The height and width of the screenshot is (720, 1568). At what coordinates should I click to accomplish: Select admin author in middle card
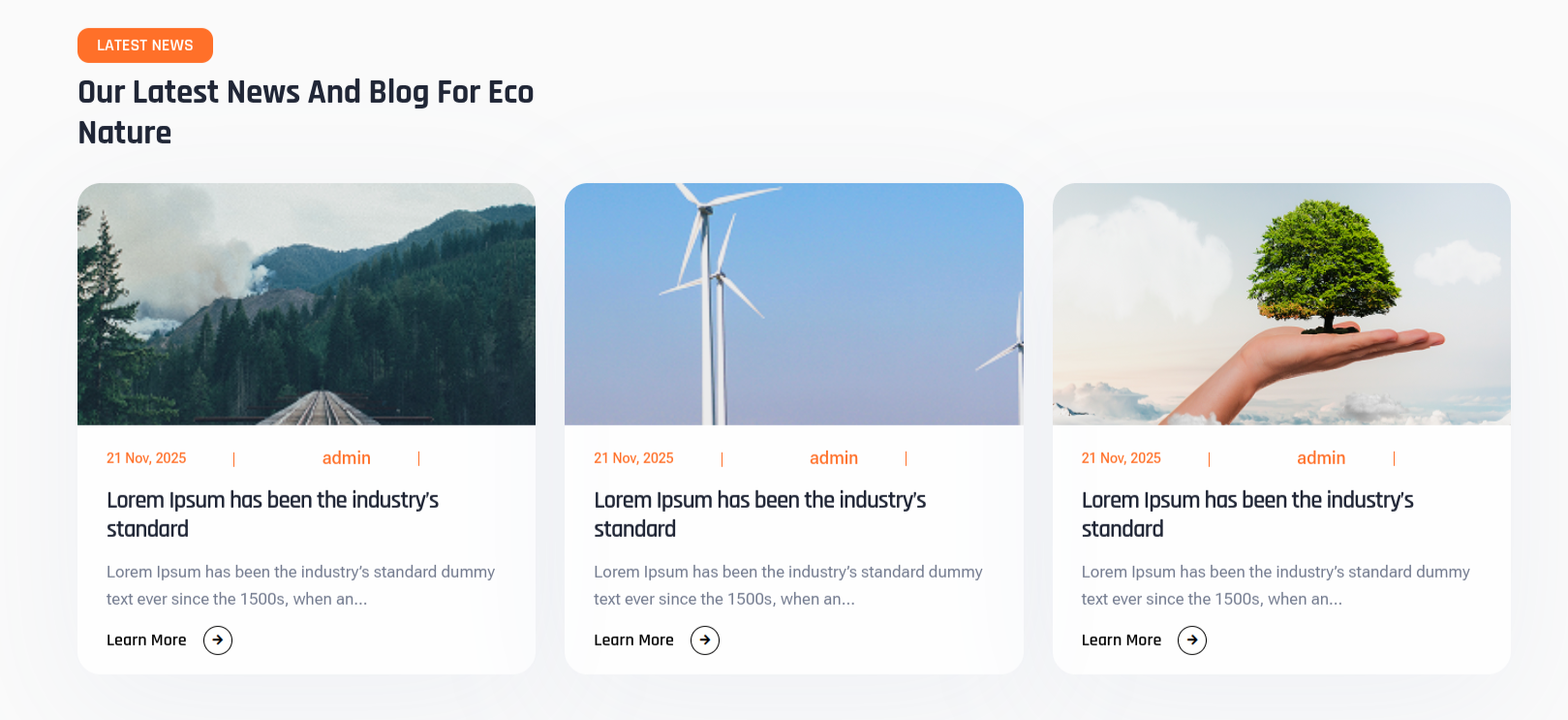tap(834, 458)
